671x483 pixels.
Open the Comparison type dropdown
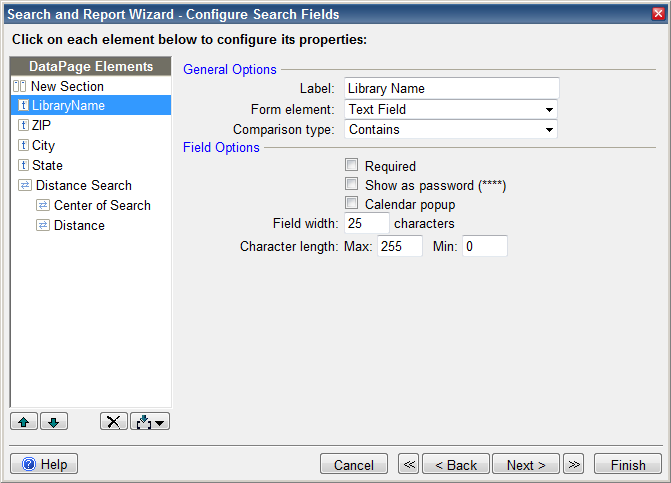450,129
